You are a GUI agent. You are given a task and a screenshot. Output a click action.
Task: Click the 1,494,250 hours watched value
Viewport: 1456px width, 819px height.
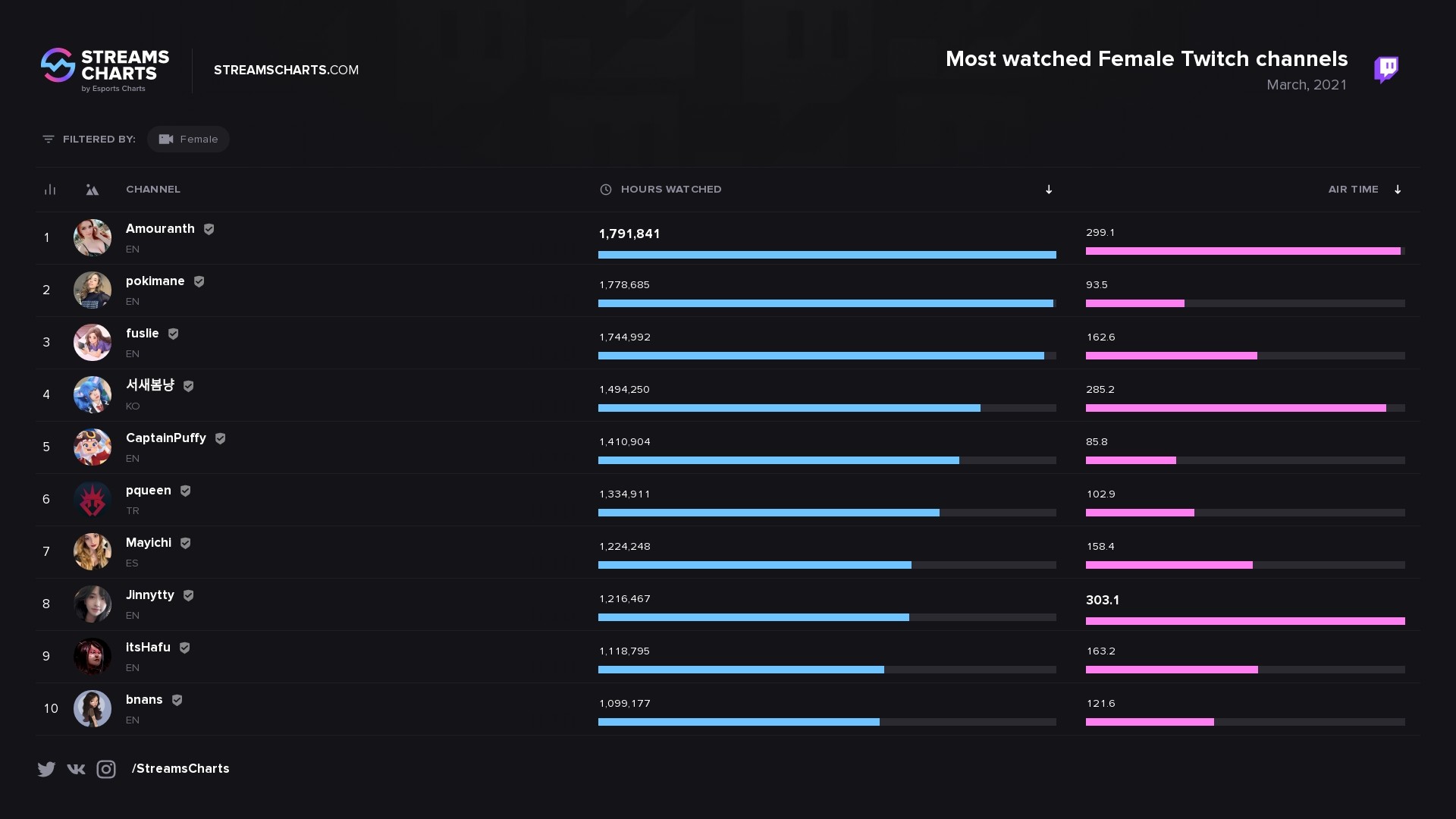[x=625, y=390]
